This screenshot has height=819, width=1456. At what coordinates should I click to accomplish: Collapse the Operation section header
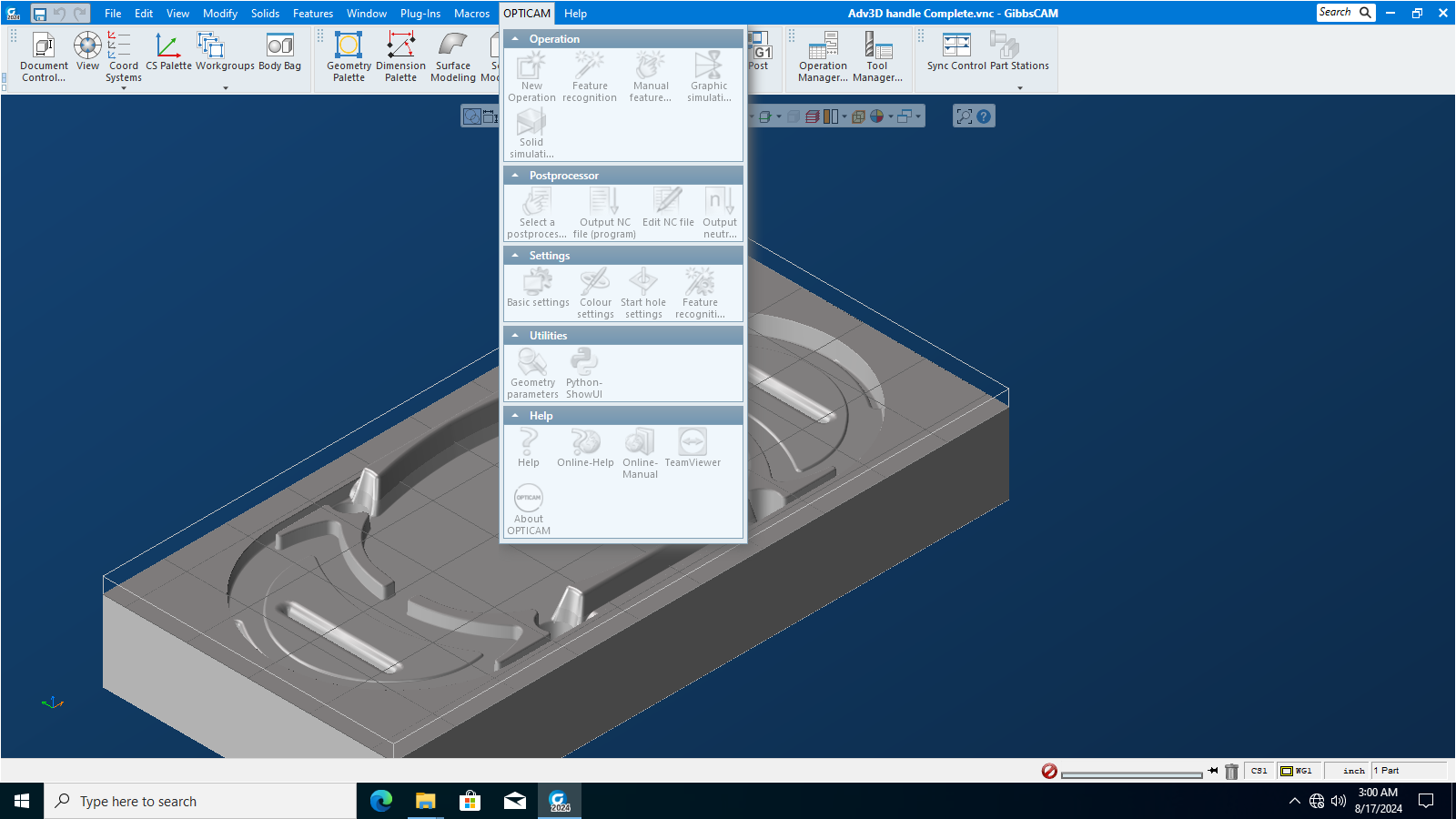click(x=515, y=39)
